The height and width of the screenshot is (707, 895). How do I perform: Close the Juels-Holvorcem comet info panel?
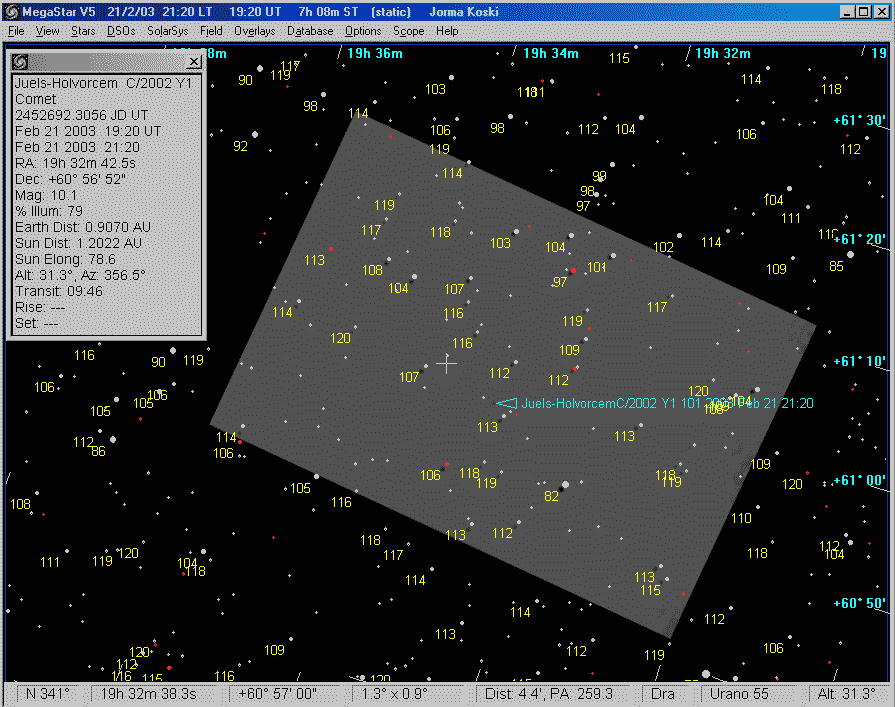coord(194,62)
